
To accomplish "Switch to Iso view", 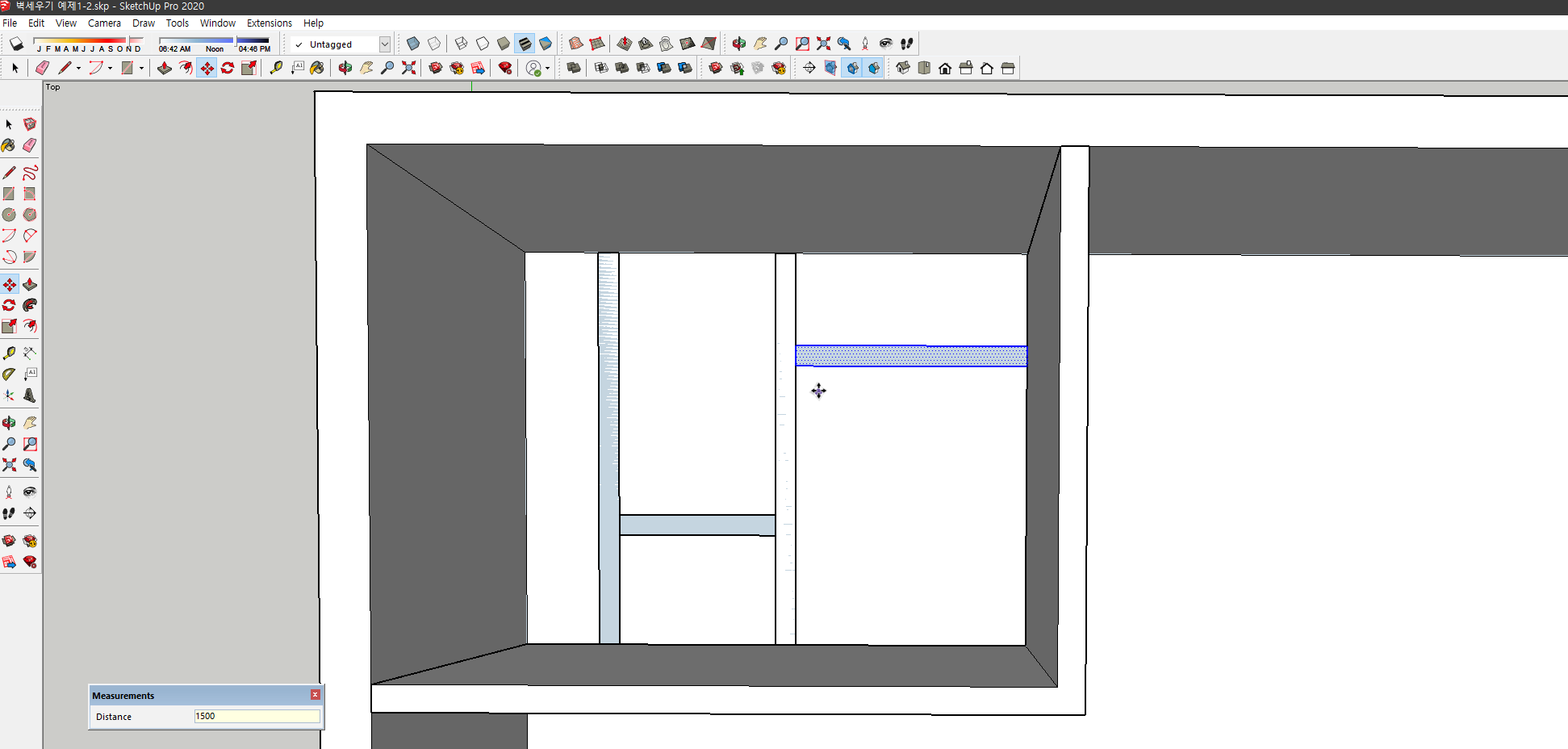I will pos(903,68).
